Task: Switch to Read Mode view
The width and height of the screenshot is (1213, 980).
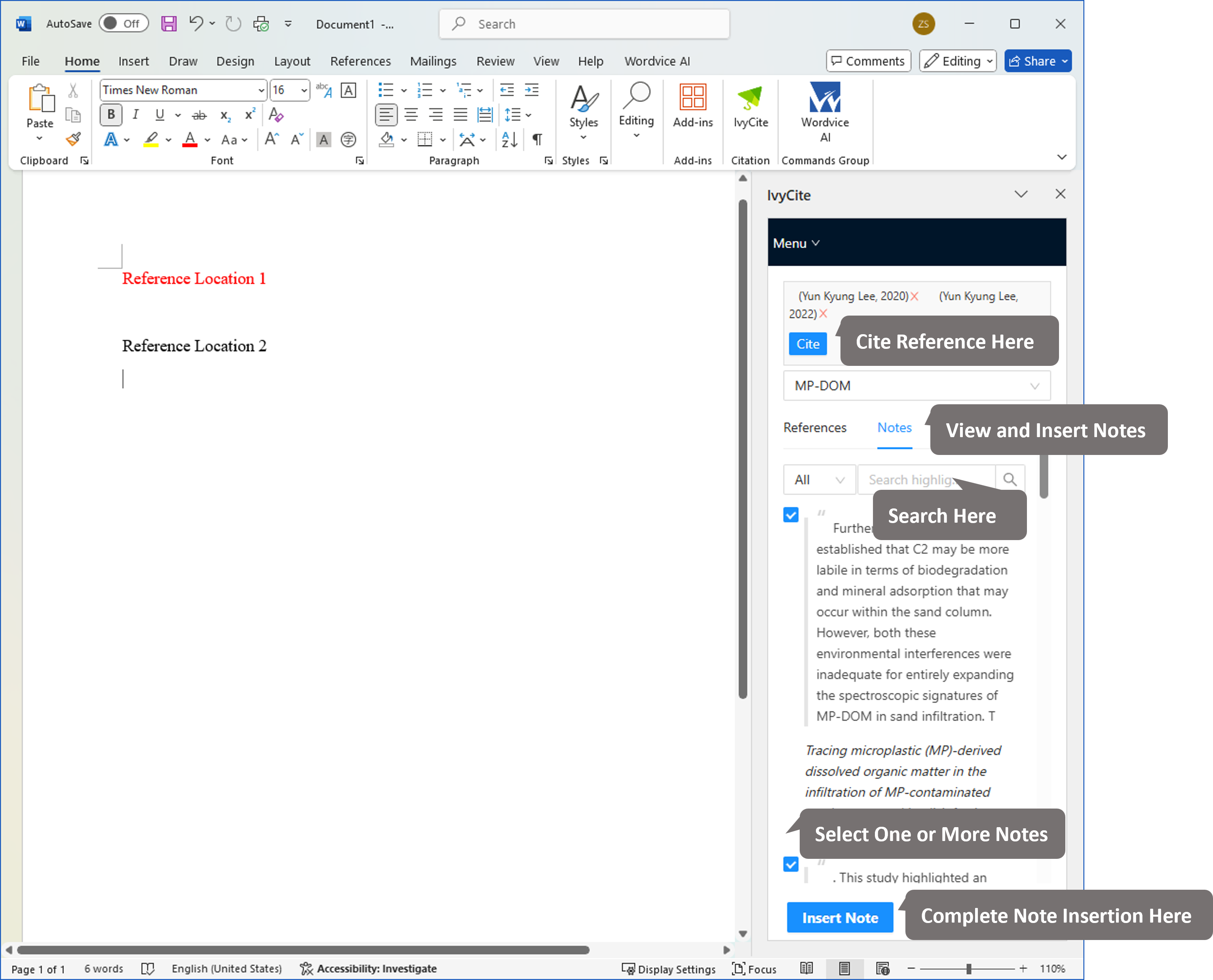Action: 806,968
